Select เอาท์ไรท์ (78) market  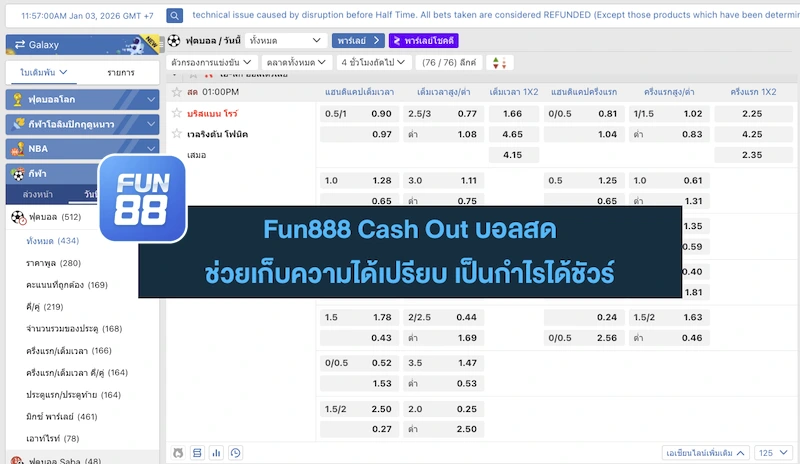click(53, 438)
